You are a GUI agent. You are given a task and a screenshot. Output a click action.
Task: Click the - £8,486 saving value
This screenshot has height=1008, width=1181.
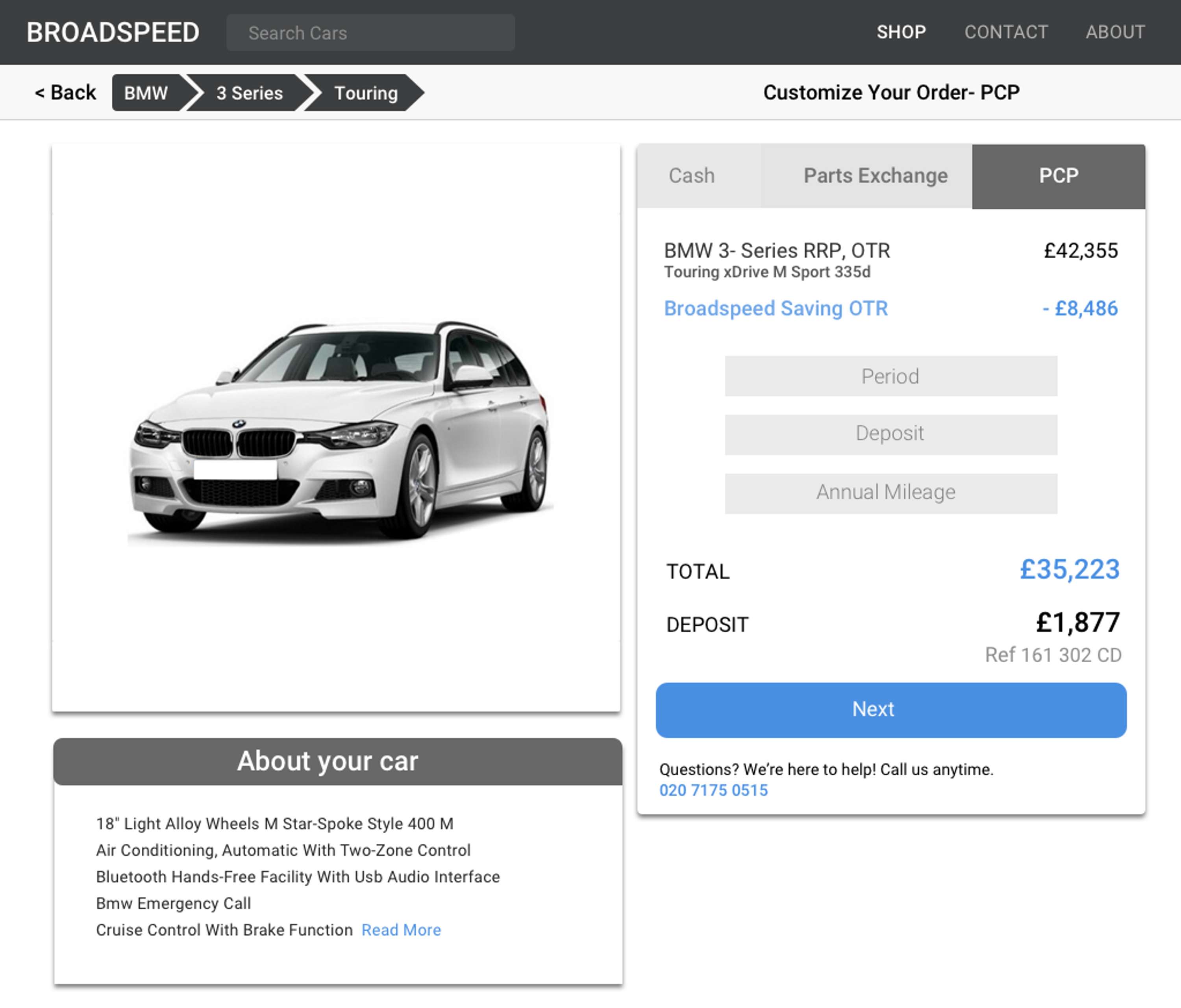(x=1080, y=308)
